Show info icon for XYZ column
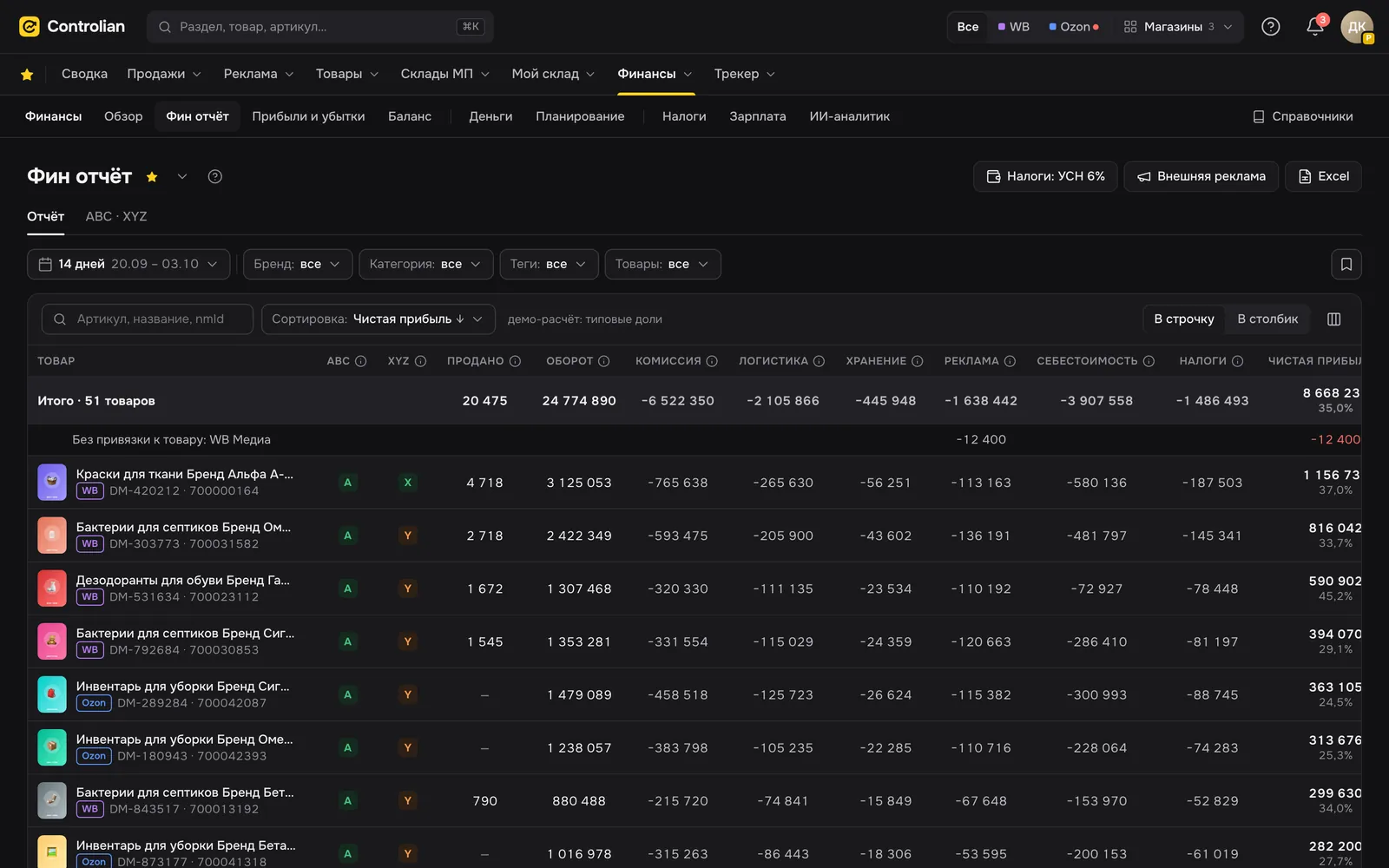The height and width of the screenshot is (868, 1389). point(421,361)
